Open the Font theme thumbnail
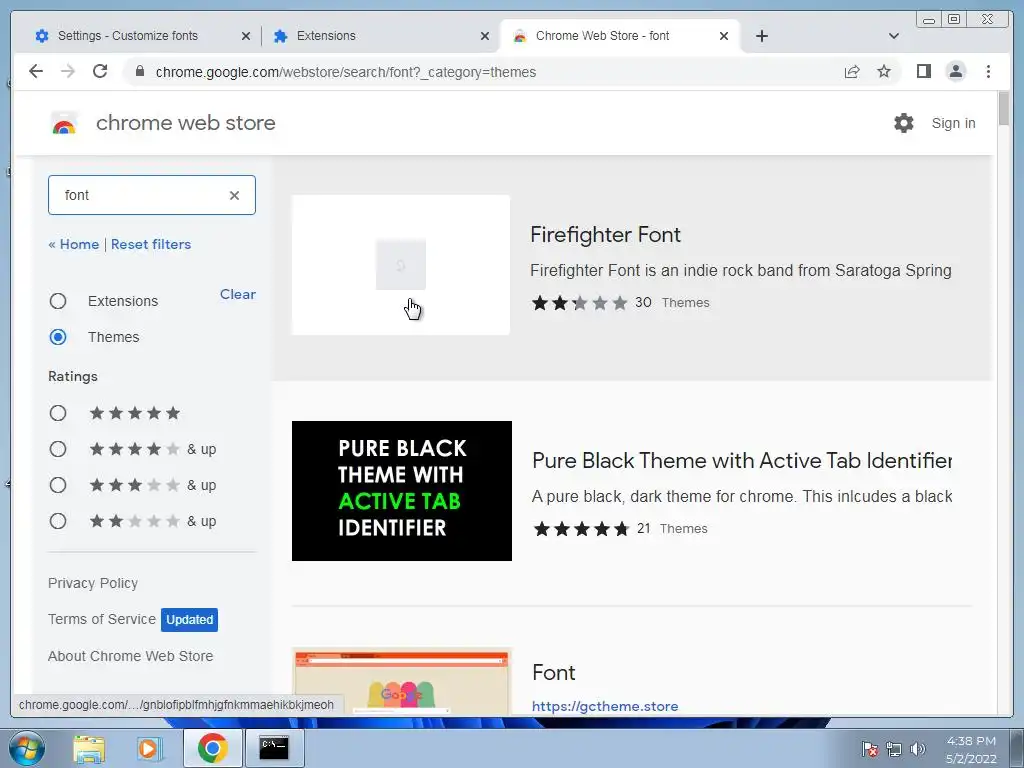Image resolution: width=1024 pixels, height=768 pixels. tap(402, 681)
